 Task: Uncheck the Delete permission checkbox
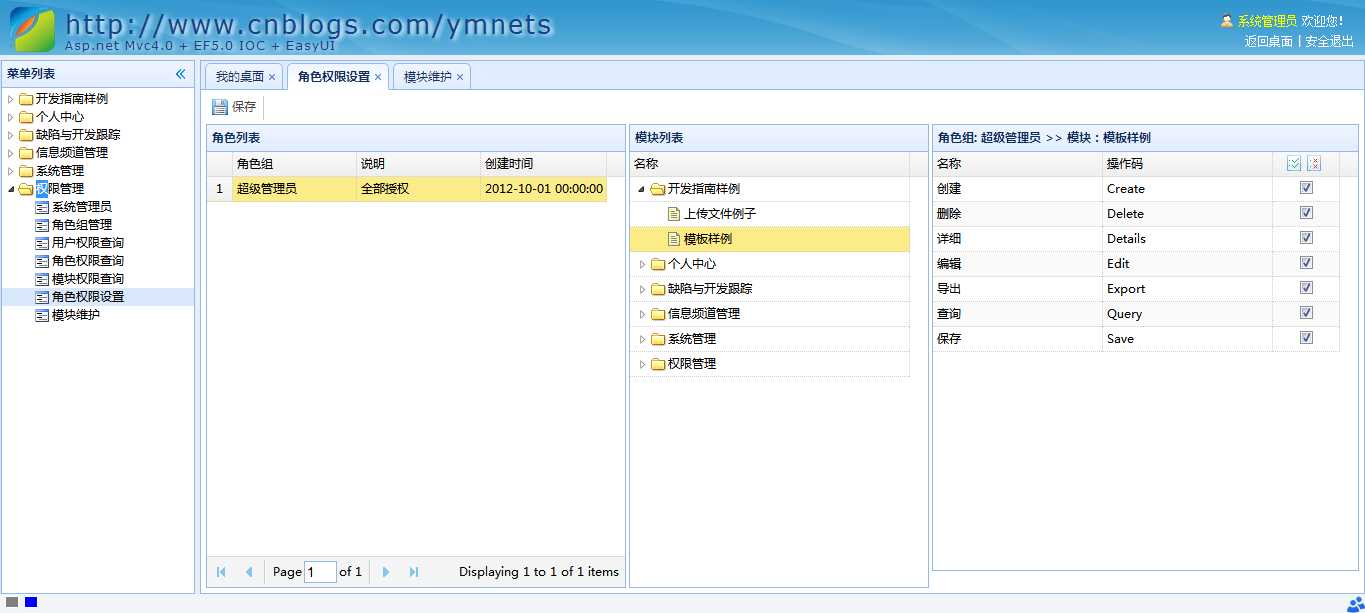click(x=1306, y=212)
